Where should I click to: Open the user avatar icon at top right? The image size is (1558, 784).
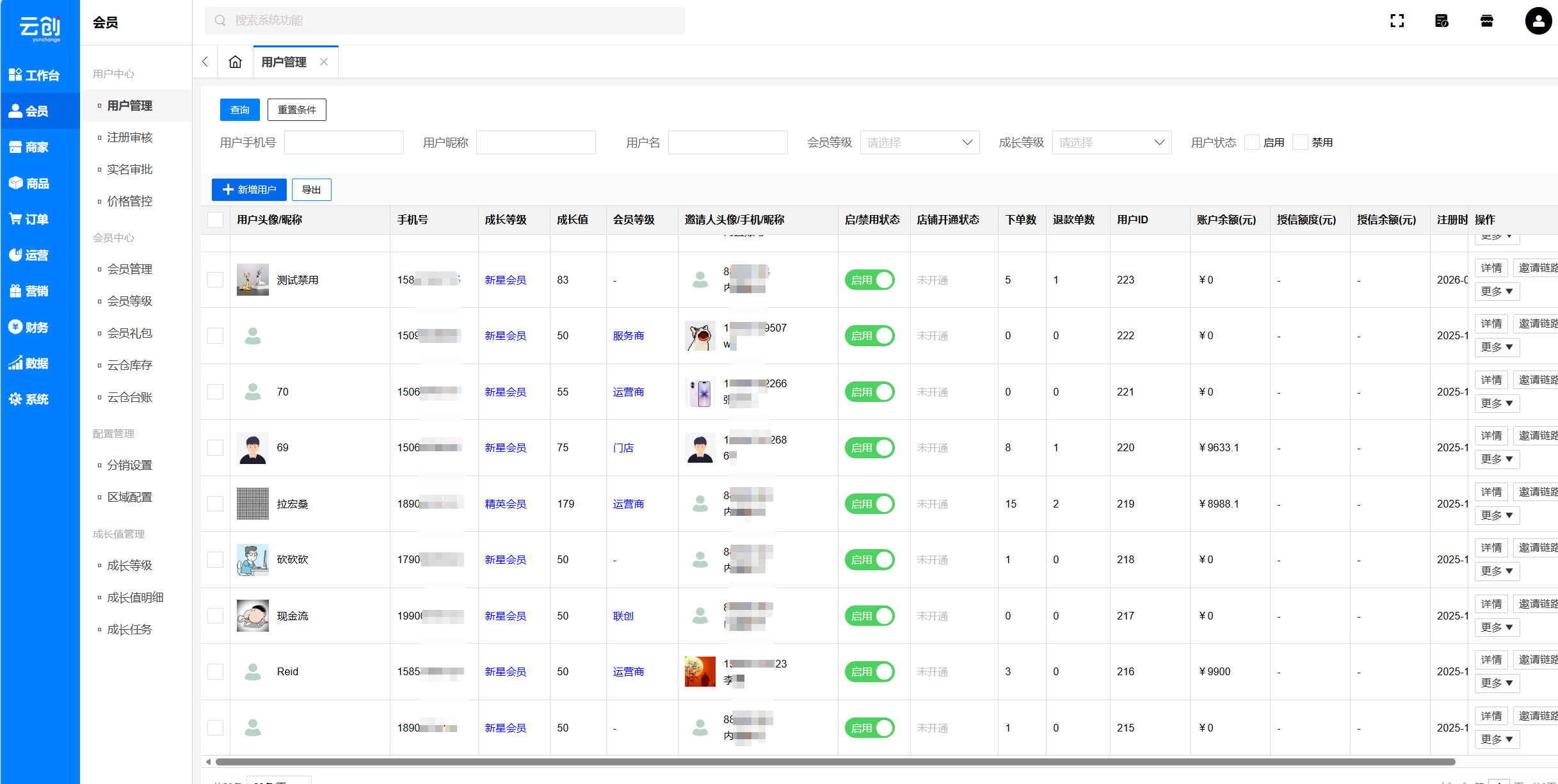1538,21
